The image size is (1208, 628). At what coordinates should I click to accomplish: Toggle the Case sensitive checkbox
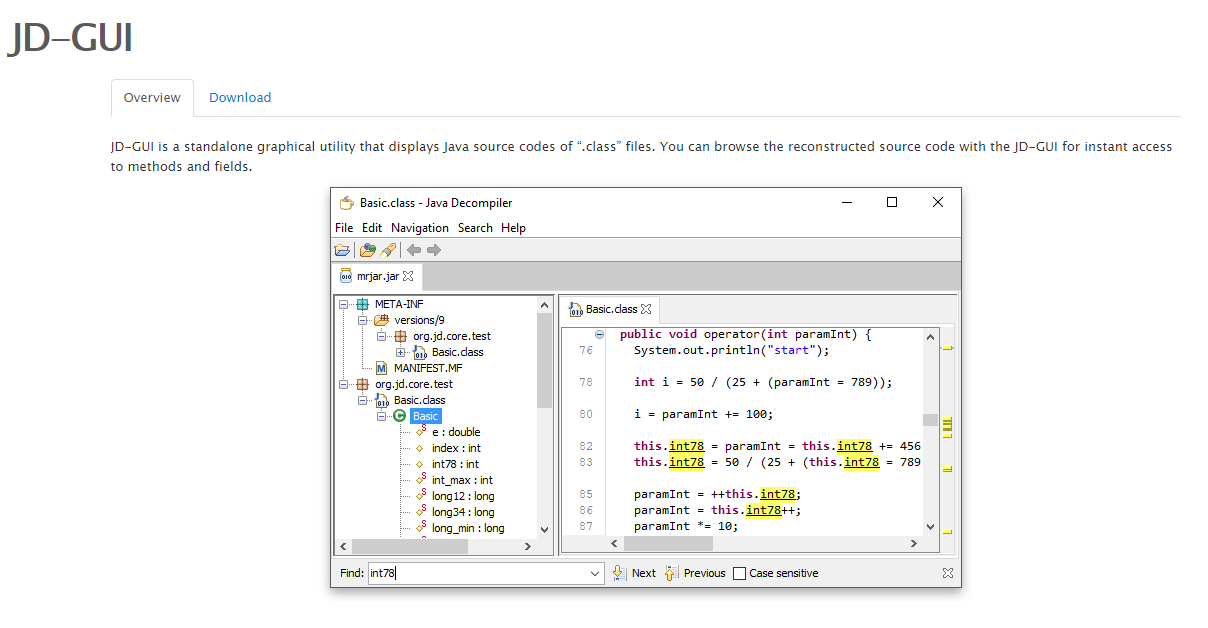(739, 573)
